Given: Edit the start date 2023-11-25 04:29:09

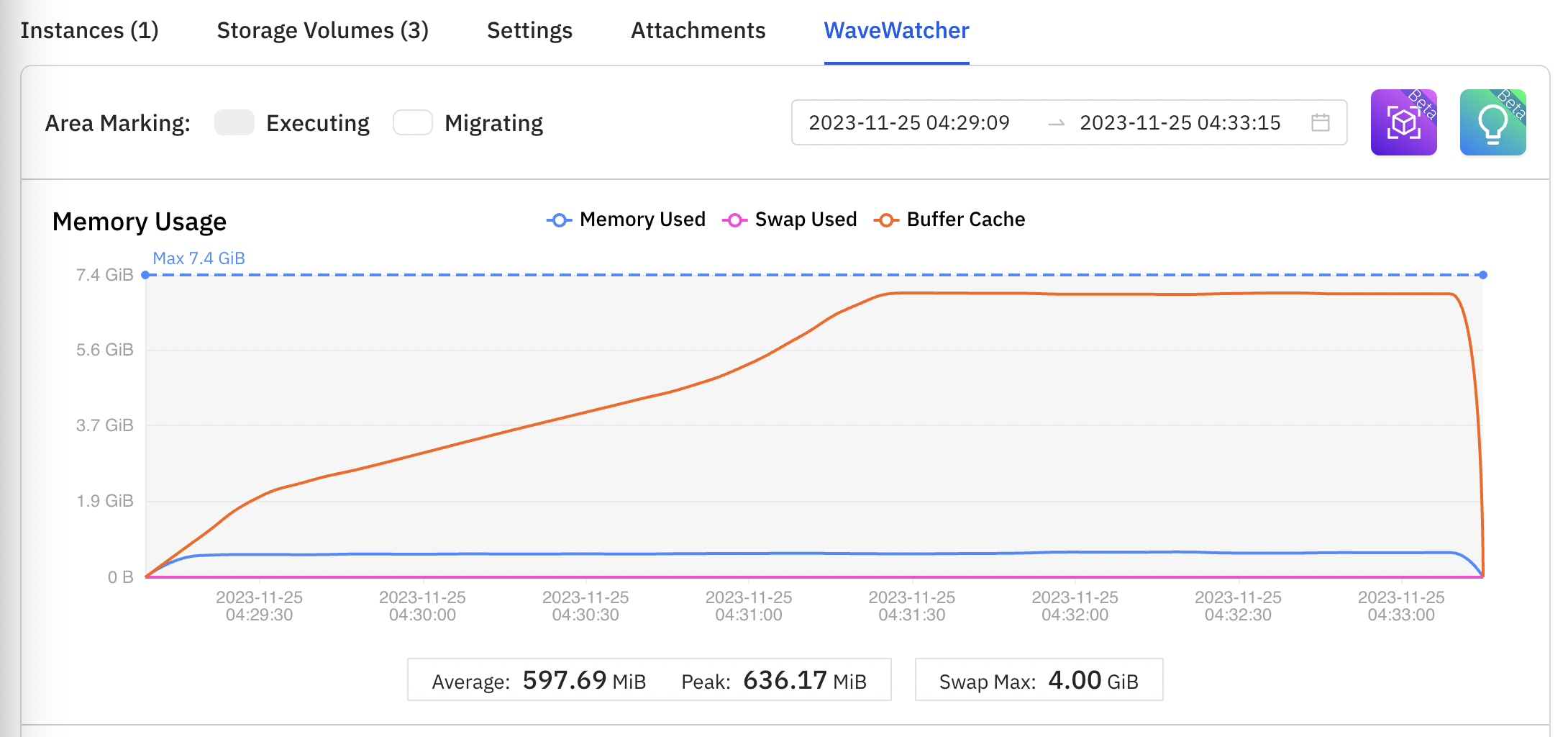Looking at the screenshot, I should 909,123.
